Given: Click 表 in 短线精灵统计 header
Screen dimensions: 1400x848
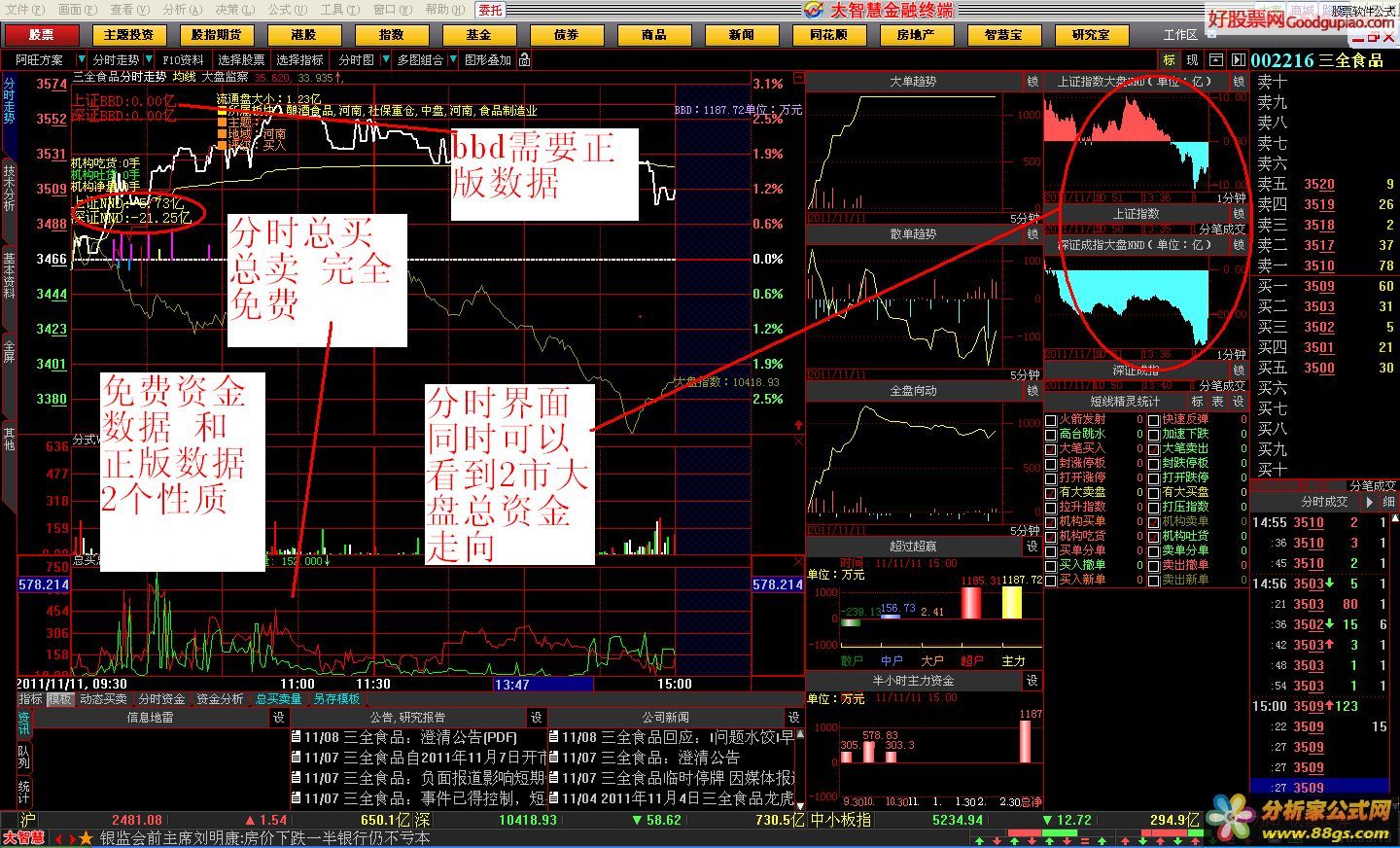Looking at the screenshot, I should [x=1218, y=401].
